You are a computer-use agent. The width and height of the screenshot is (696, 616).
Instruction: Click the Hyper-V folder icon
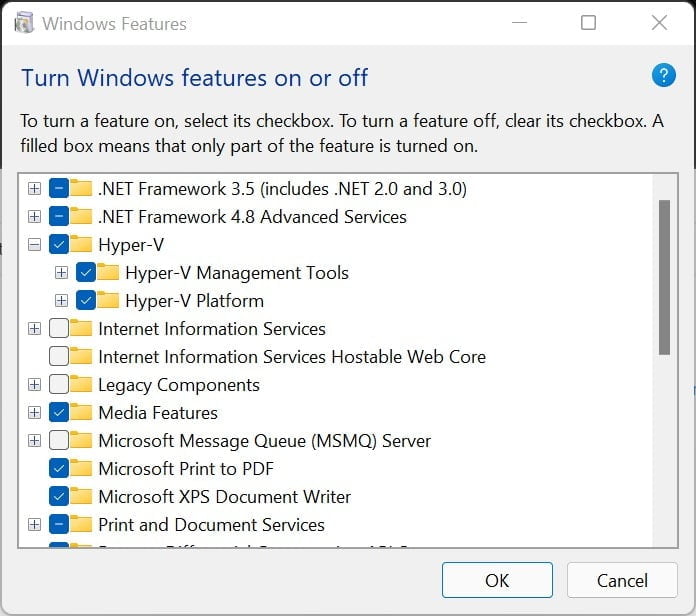pyautogui.click(x=82, y=245)
